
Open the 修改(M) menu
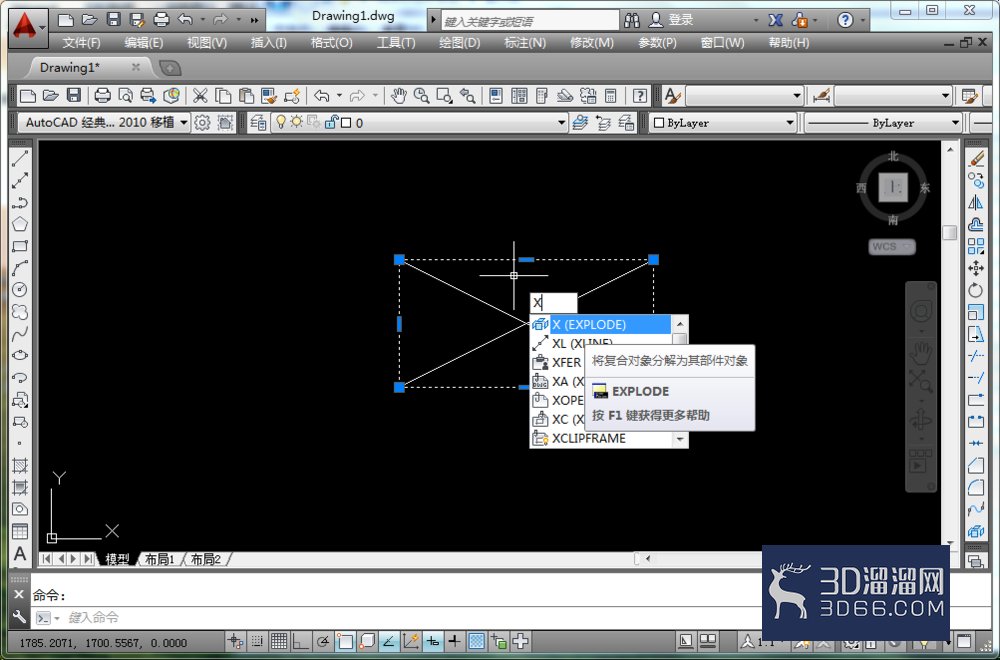click(591, 43)
